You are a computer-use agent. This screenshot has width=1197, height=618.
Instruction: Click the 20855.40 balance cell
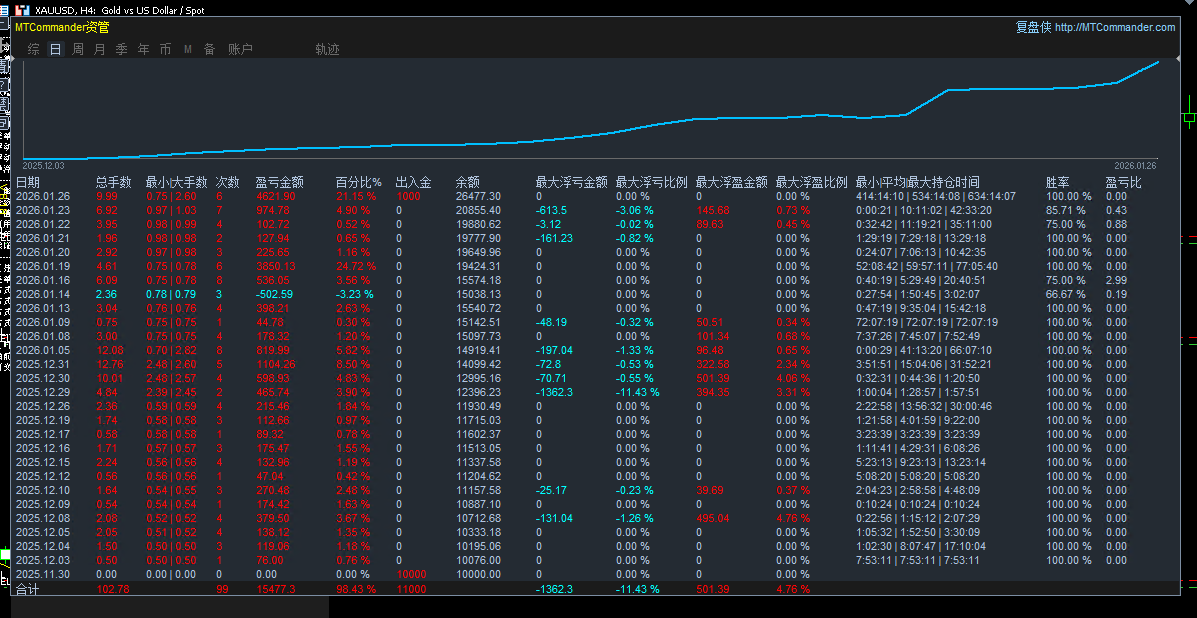pos(479,210)
